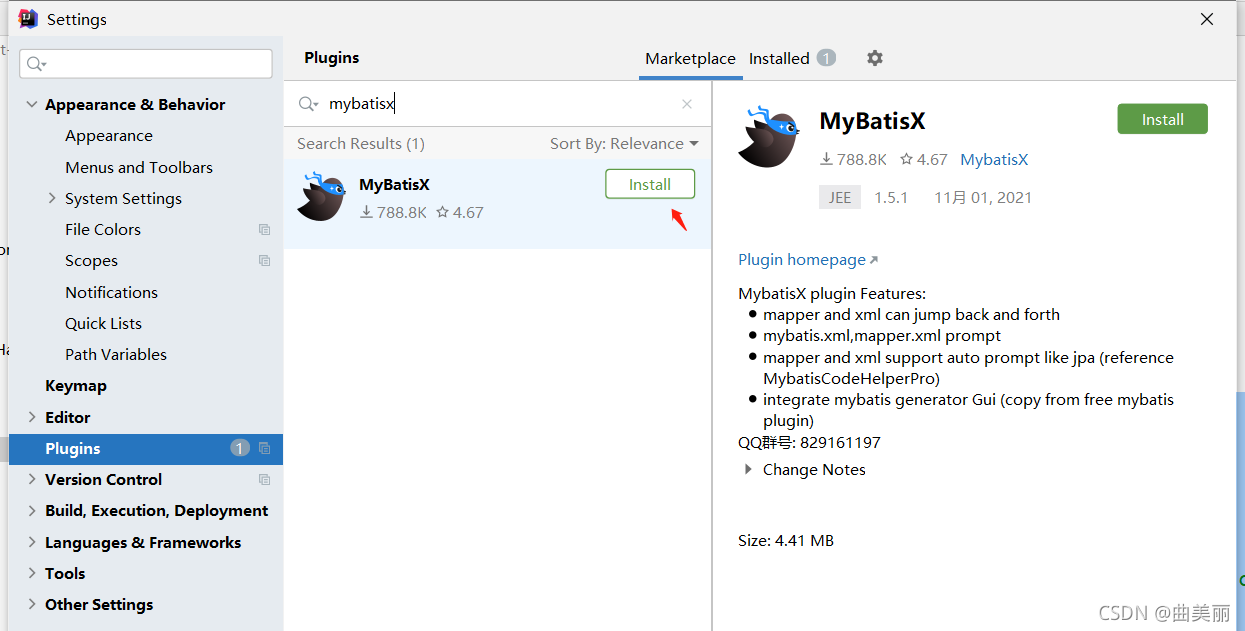Go to the Keymap settings page

pyautogui.click(x=76, y=385)
